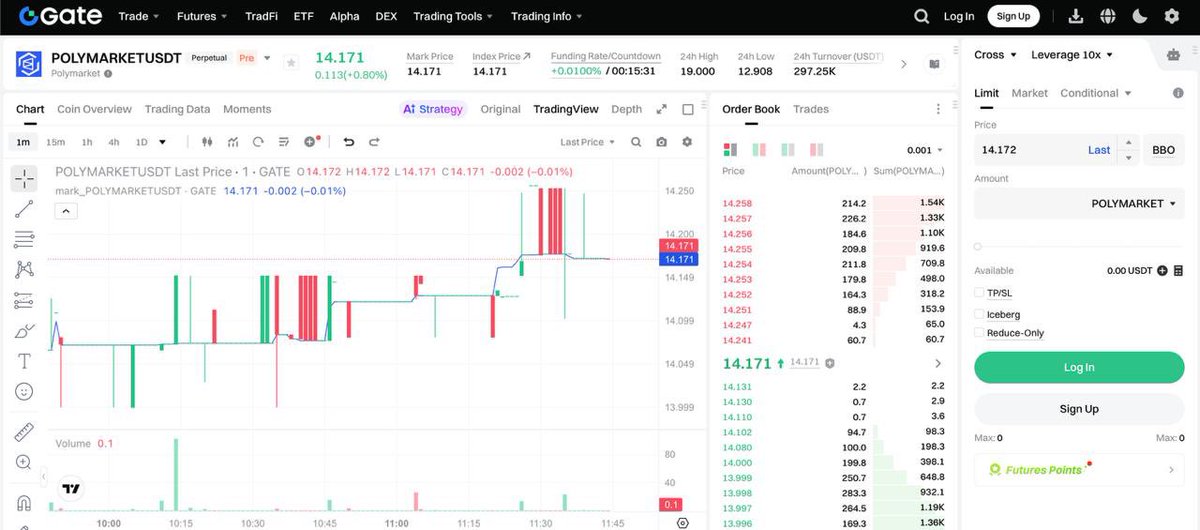Activate the chart zoom-in tool
Image resolution: width=1200 pixels, height=530 pixels.
pos(24,462)
